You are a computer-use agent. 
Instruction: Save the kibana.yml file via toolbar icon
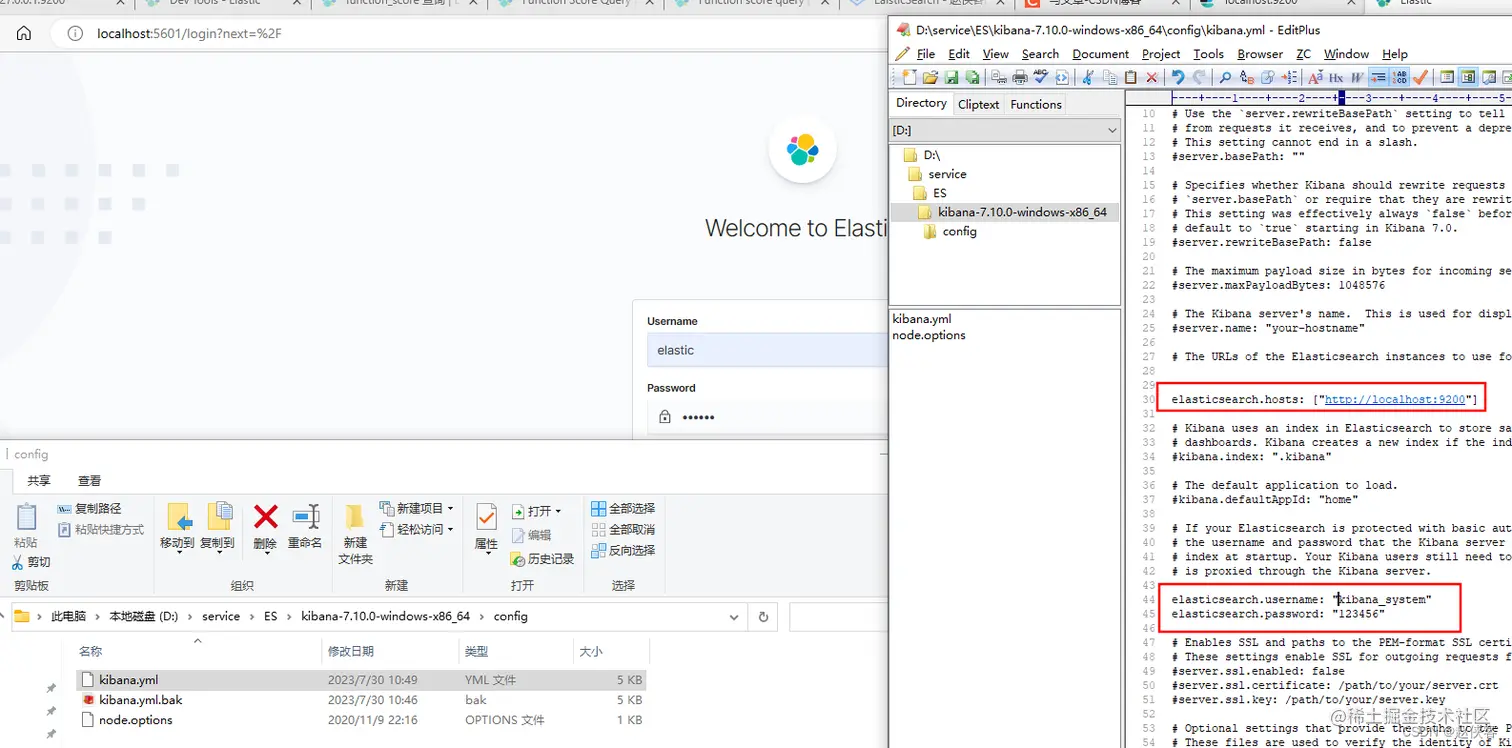[952, 77]
